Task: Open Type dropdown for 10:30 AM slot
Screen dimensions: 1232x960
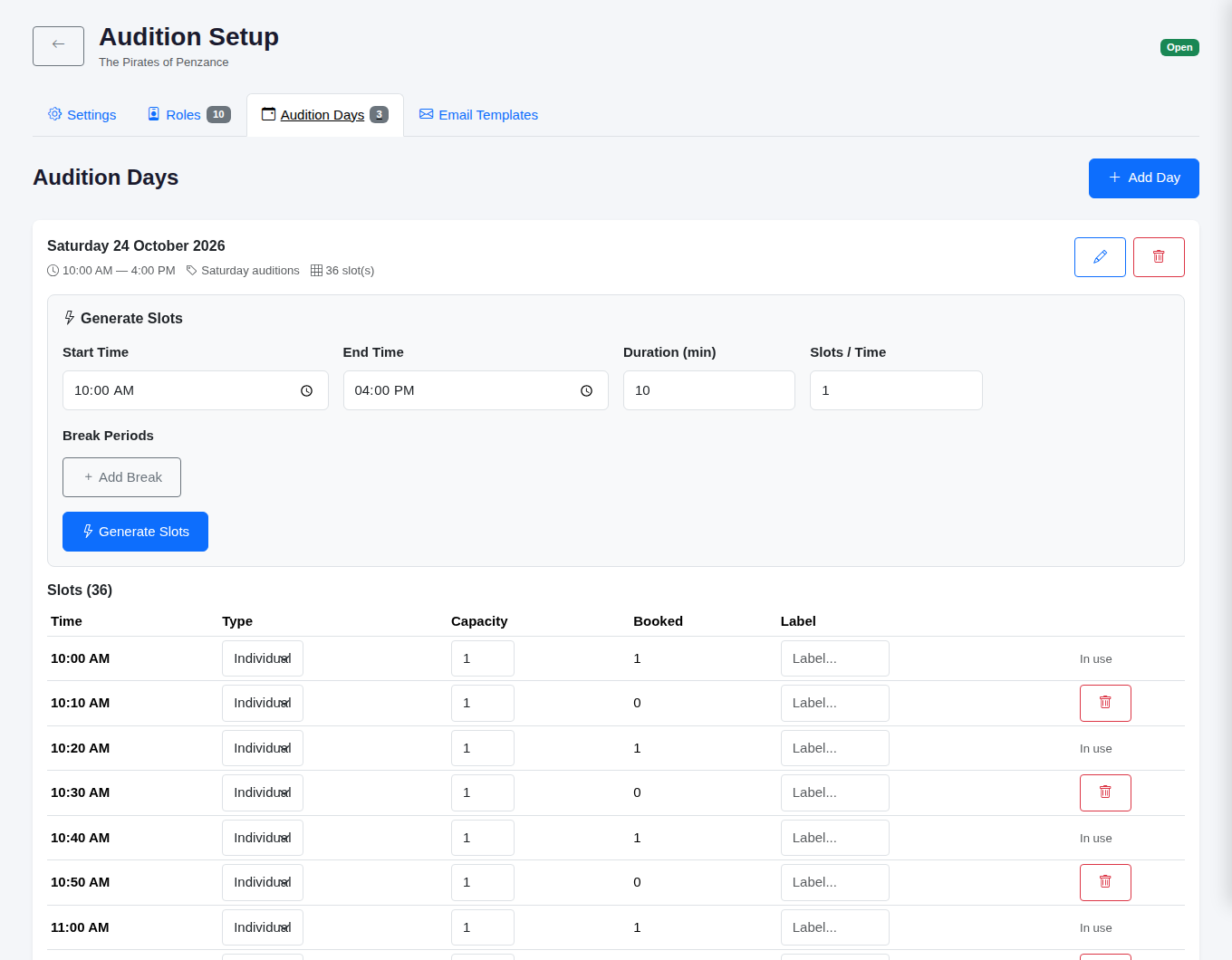Action: (x=263, y=792)
